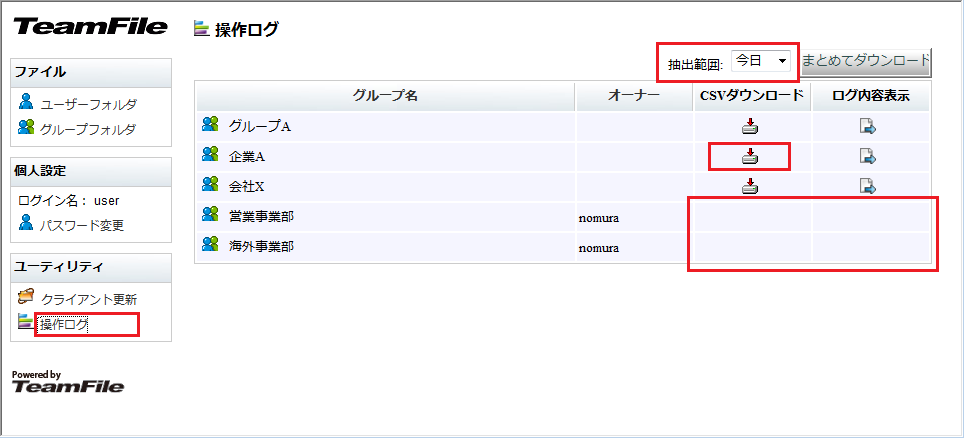Show log contents for 会社X
964x438 pixels.
tap(868, 186)
